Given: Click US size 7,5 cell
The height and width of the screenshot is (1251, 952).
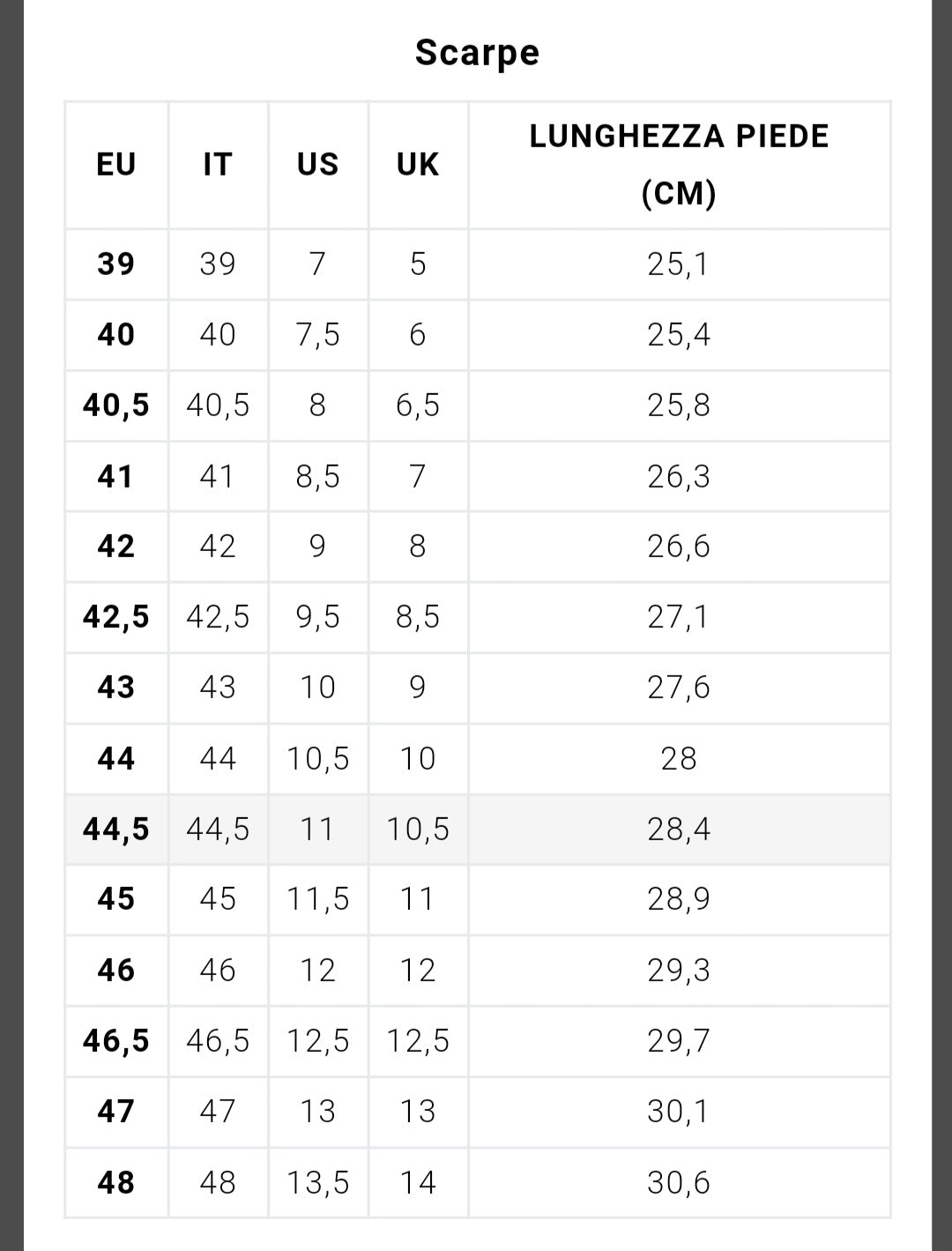Looking at the screenshot, I should pyautogui.click(x=317, y=335).
